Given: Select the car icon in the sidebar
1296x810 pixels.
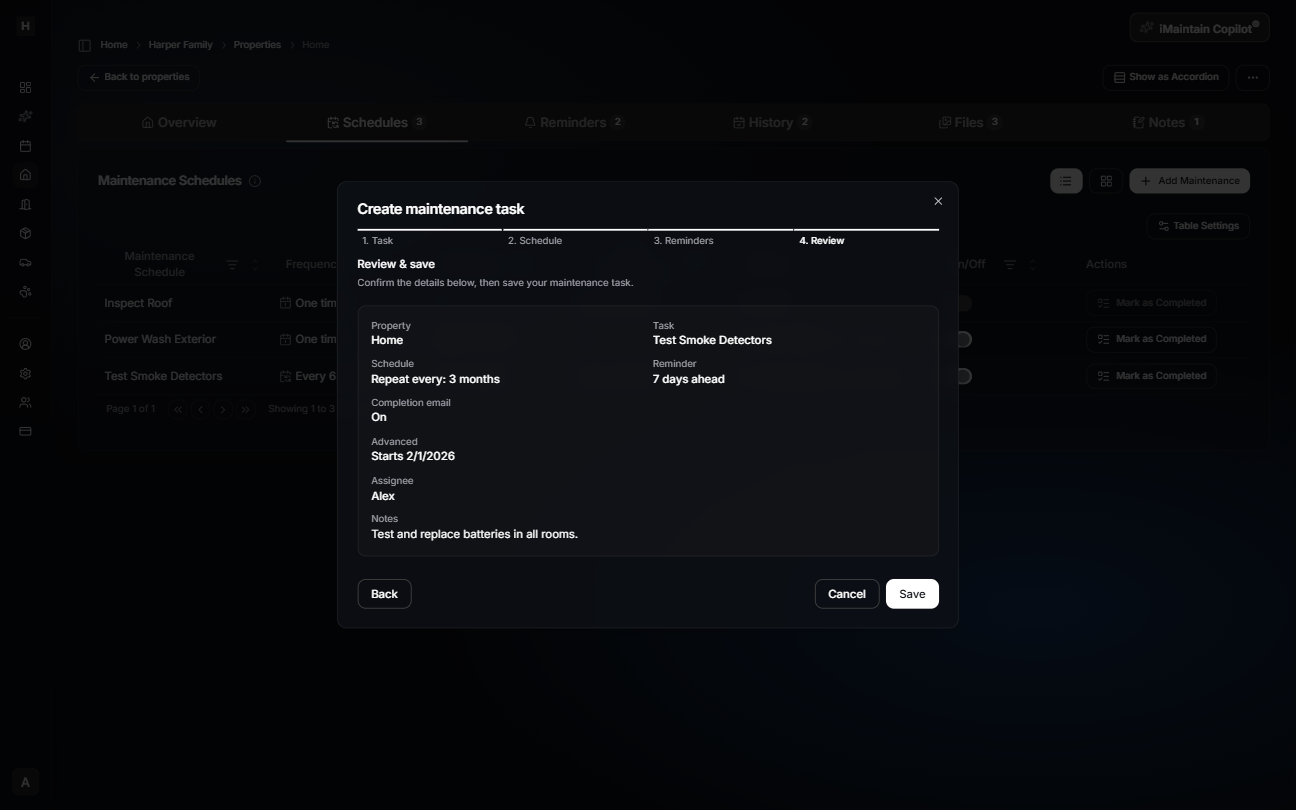Looking at the screenshot, I should pos(25,262).
